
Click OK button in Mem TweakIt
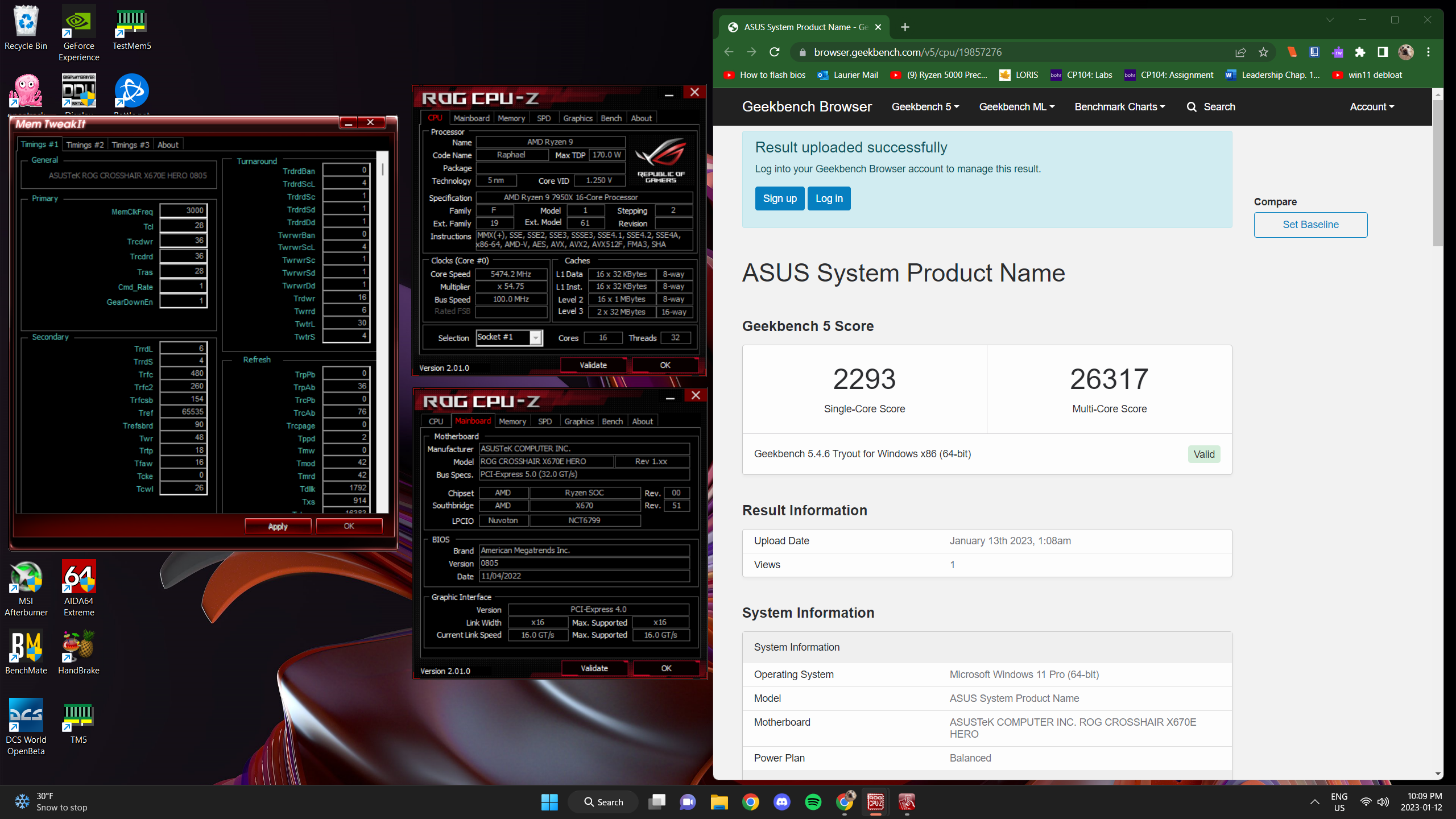[x=349, y=526]
